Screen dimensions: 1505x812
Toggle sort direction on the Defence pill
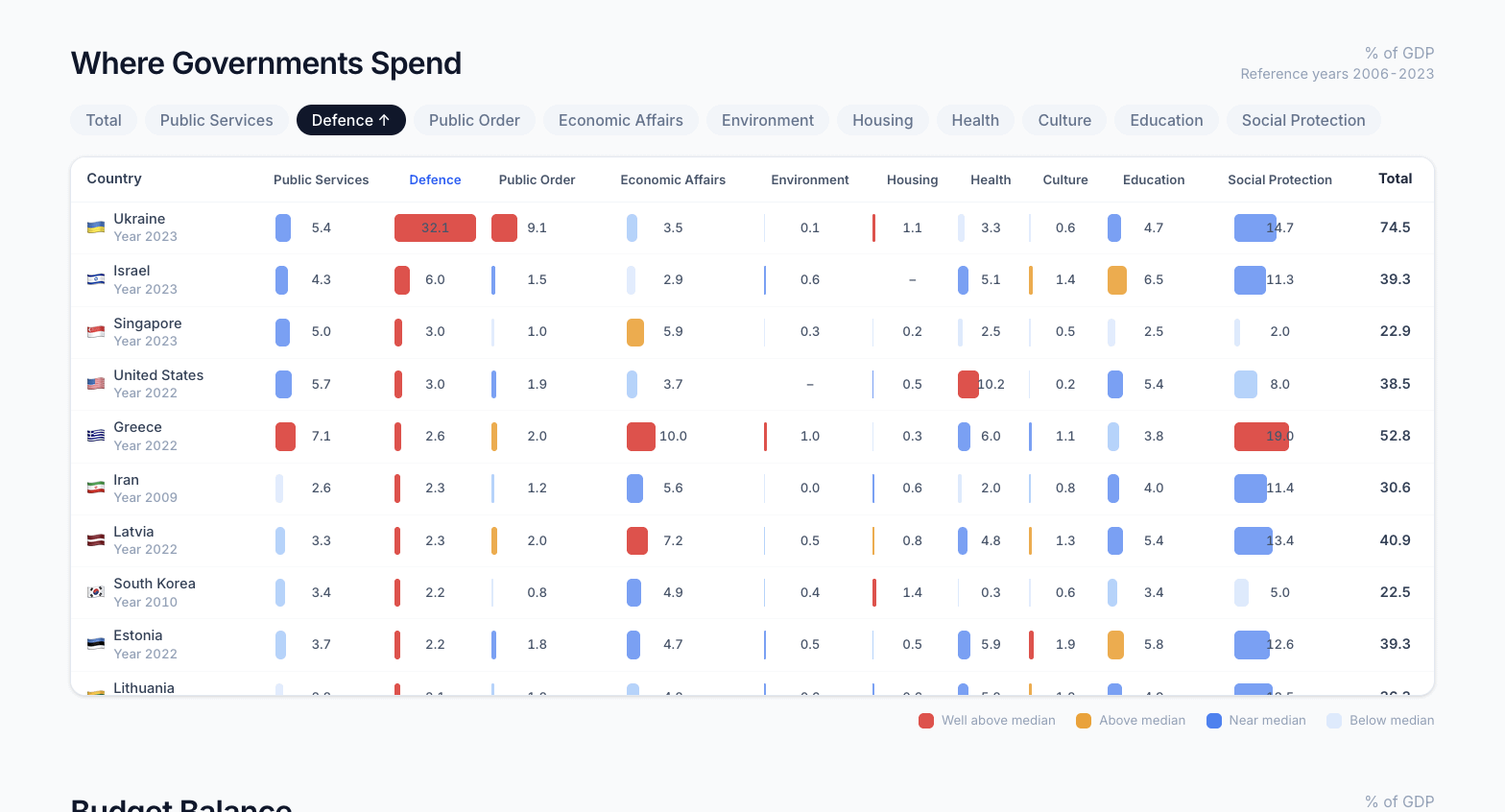(350, 120)
